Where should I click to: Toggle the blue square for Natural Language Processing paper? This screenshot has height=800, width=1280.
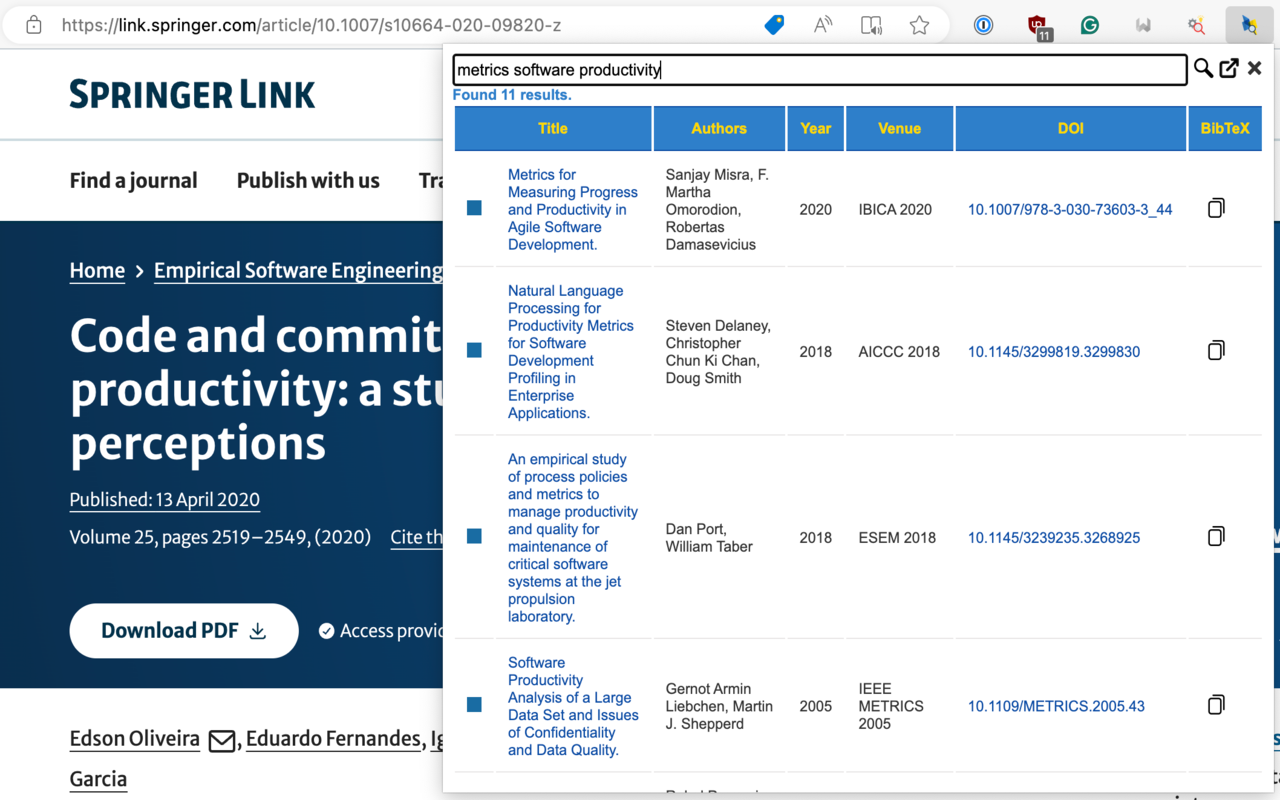click(x=474, y=350)
